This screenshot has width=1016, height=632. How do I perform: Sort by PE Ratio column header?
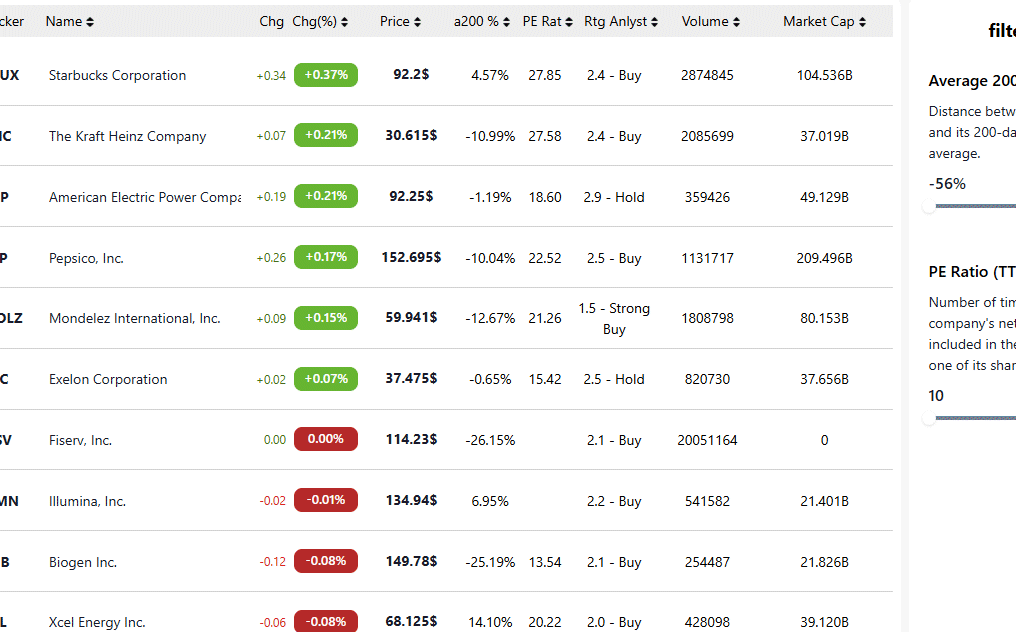pos(548,22)
